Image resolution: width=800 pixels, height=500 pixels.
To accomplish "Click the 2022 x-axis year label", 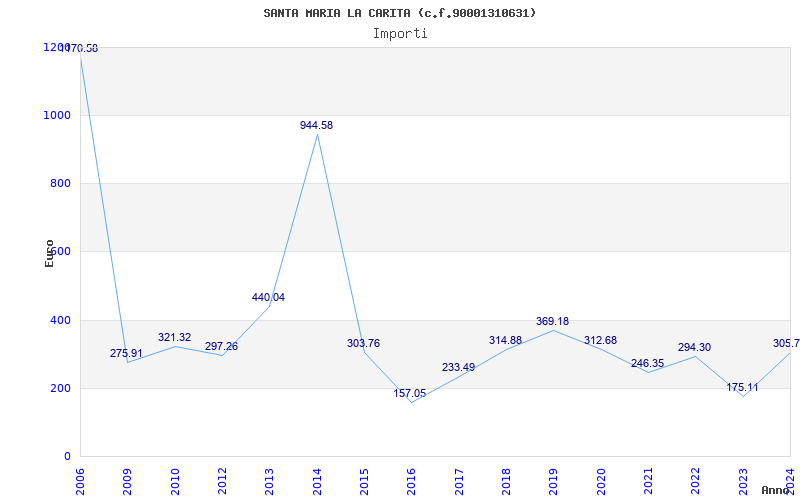I will [x=695, y=482].
